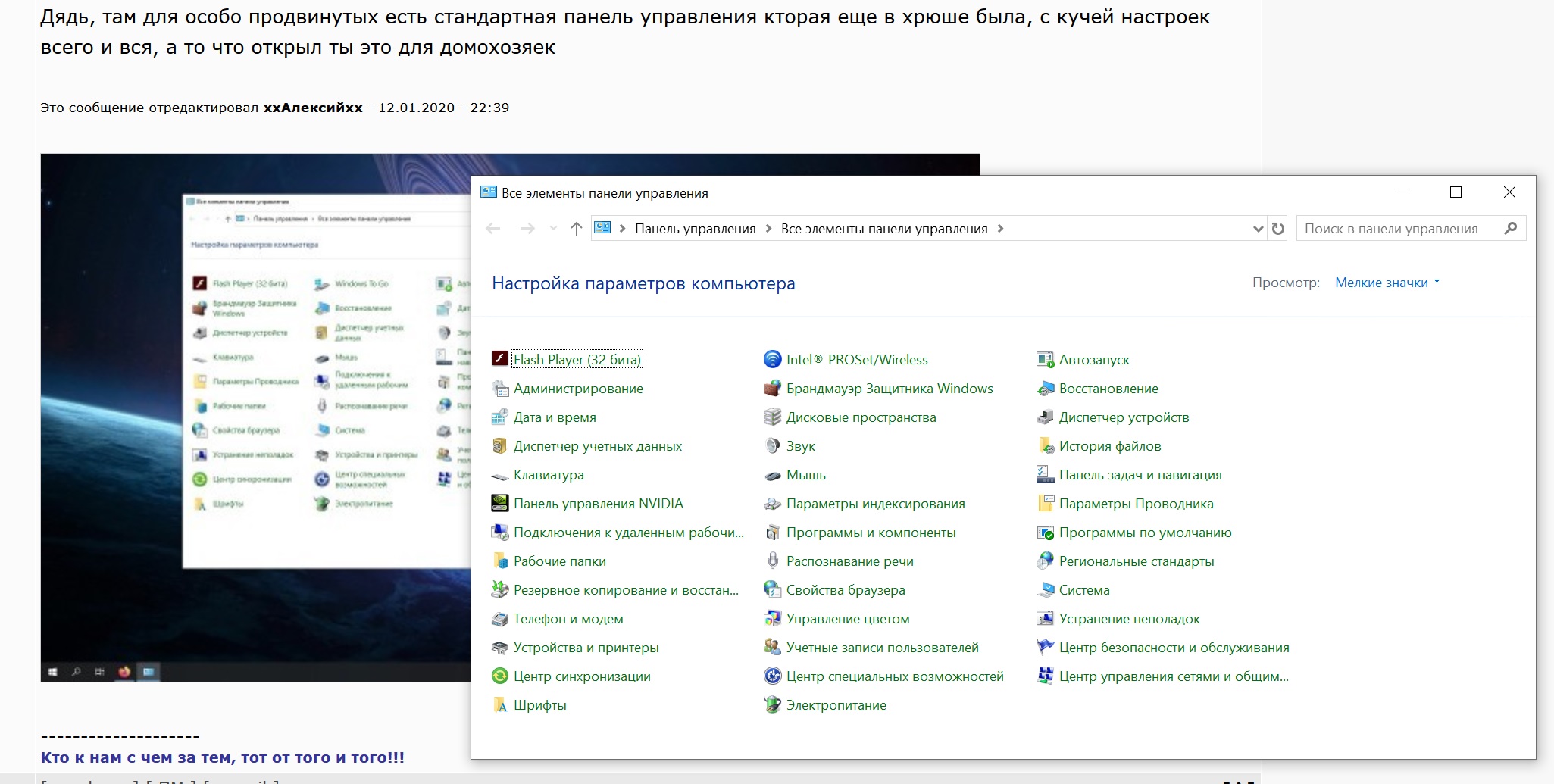Click the Рабочие папки icon
Screen dimensions: 1554x784
coord(499,561)
